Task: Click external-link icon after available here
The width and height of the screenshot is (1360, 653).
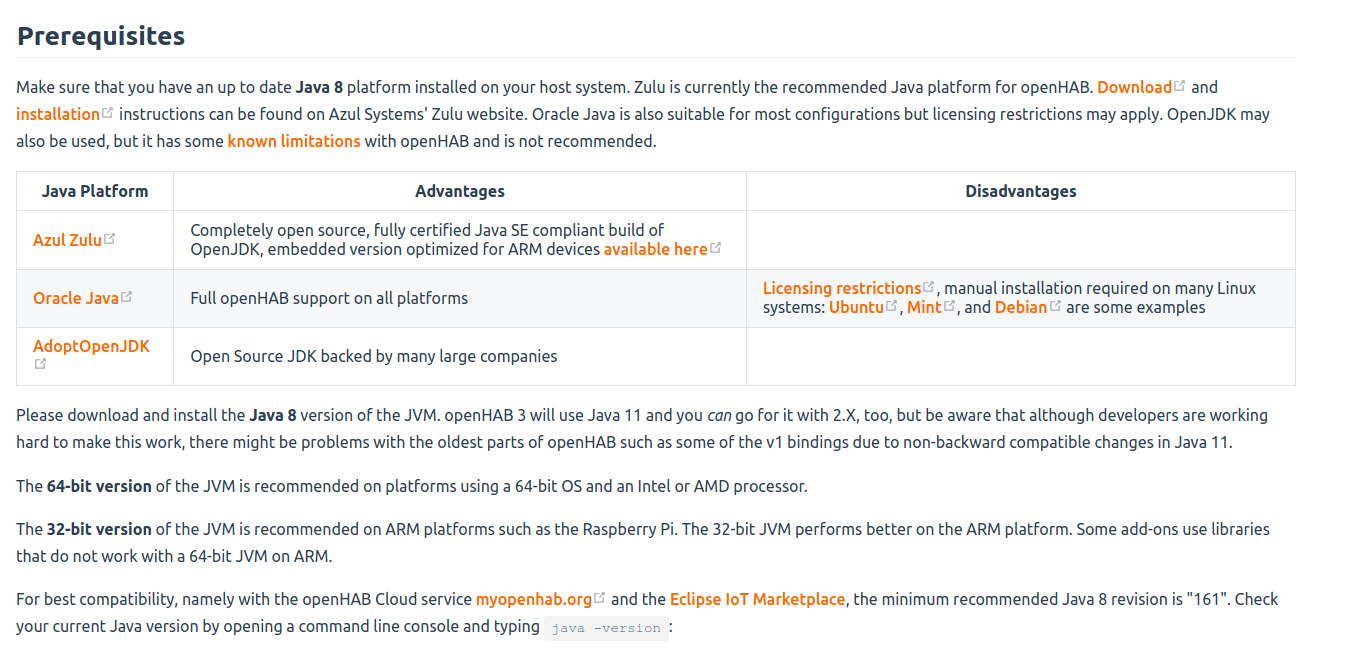Action: pos(716,248)
